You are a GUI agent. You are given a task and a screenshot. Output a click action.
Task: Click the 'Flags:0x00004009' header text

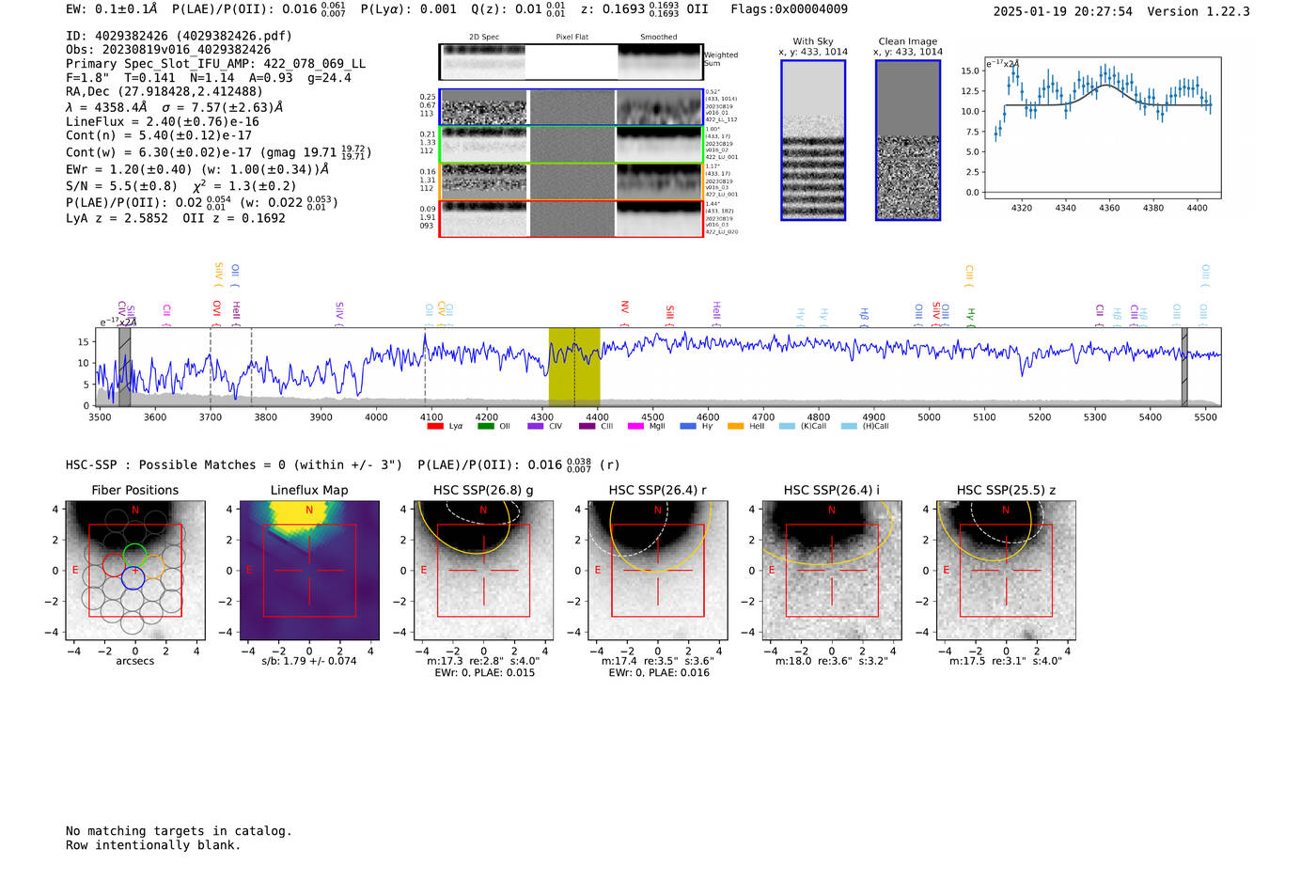[x=790, y=9]
